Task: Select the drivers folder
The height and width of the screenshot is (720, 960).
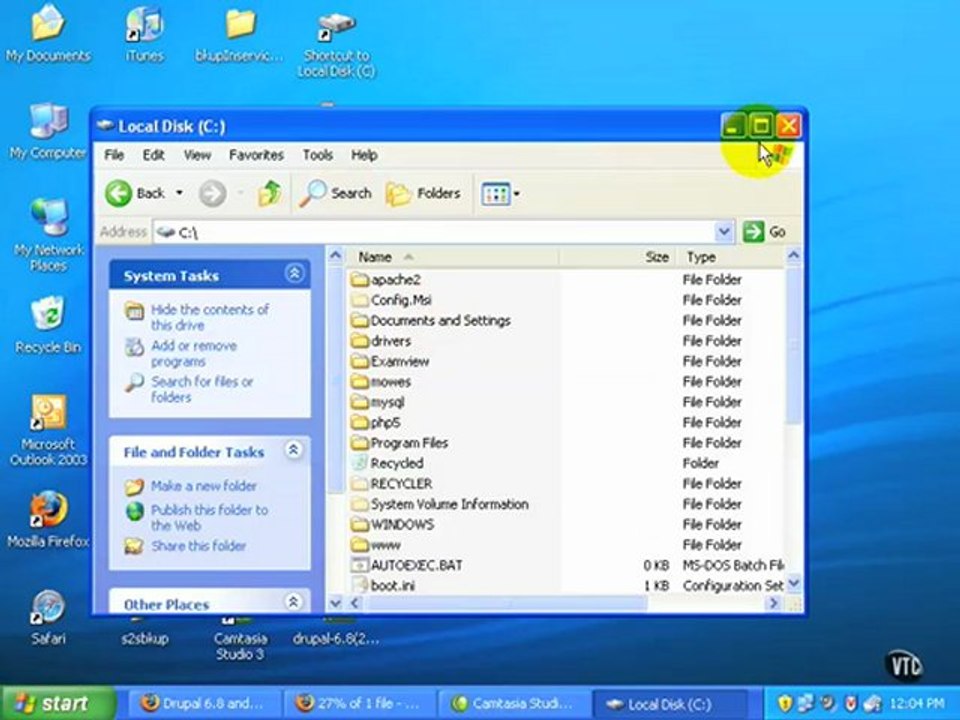Action: 381,341
